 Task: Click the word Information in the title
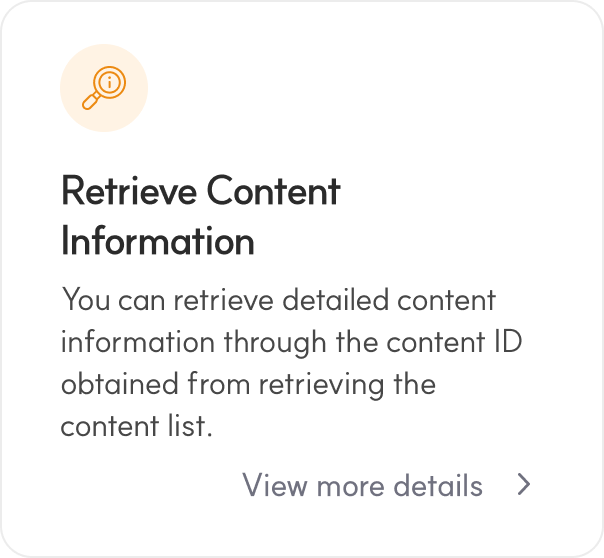157,241
